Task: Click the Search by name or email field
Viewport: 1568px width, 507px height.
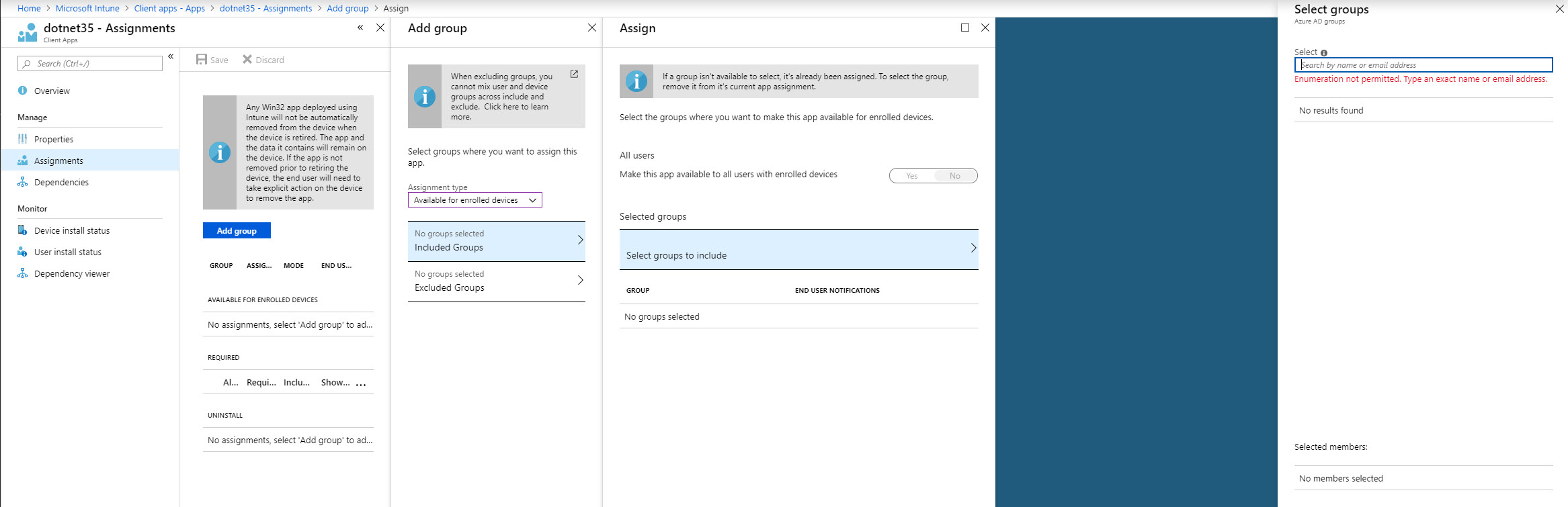Action: coord(1423,65)
